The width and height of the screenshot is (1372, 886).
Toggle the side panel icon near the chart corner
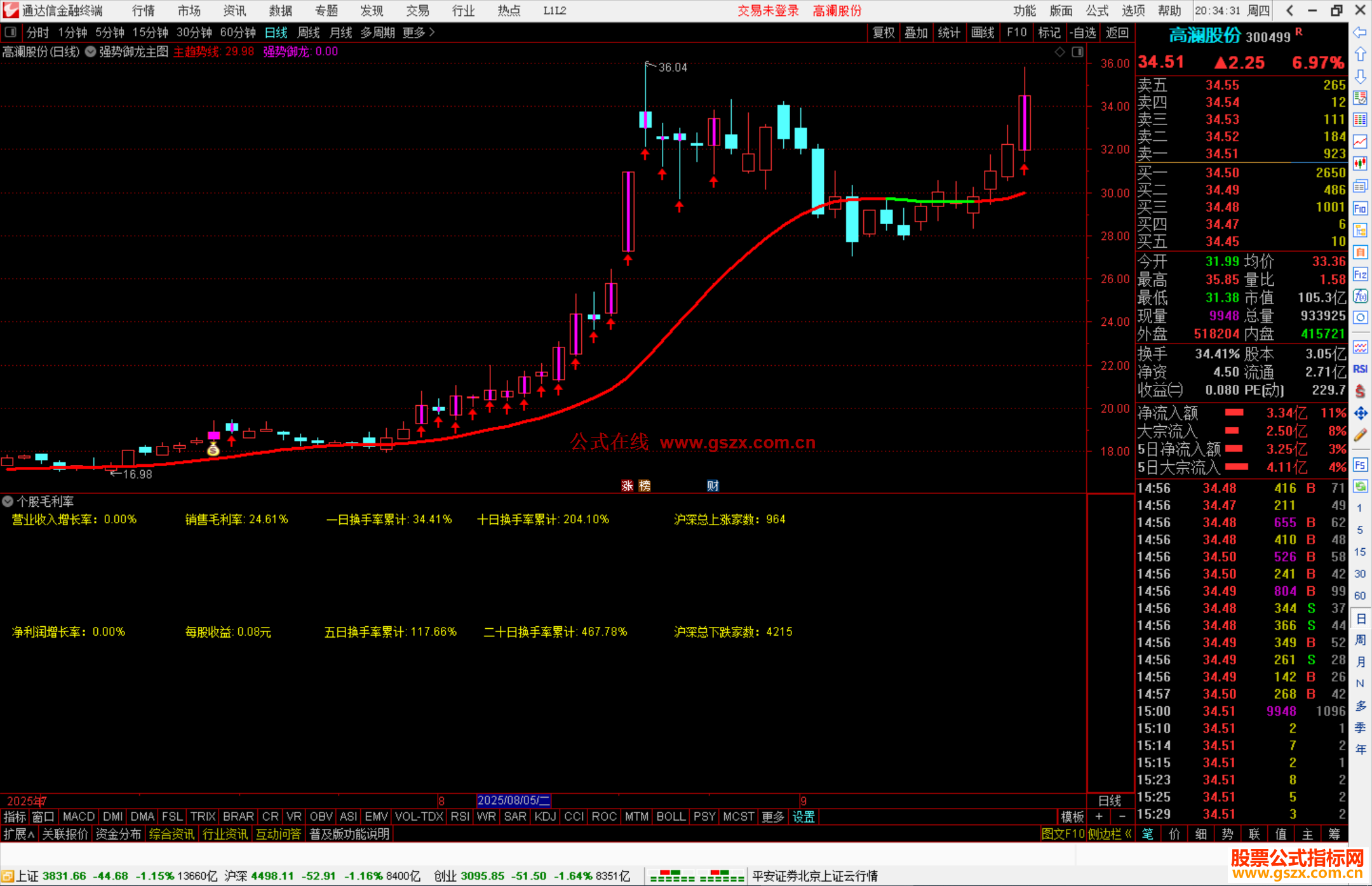click(x=1077, y=52)
